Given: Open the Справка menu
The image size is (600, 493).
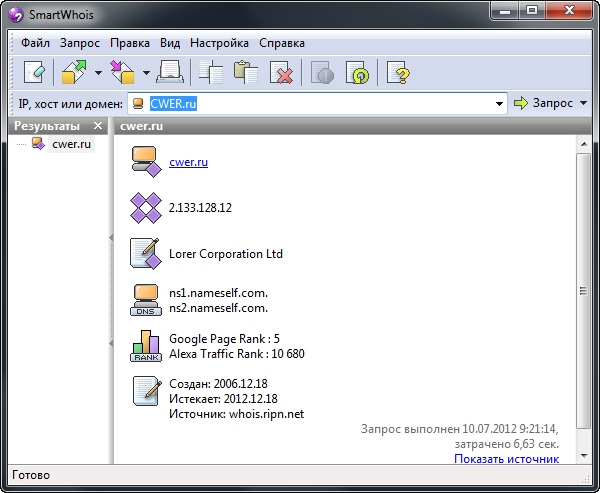Looking at the screenshot, I should (282, 43).
